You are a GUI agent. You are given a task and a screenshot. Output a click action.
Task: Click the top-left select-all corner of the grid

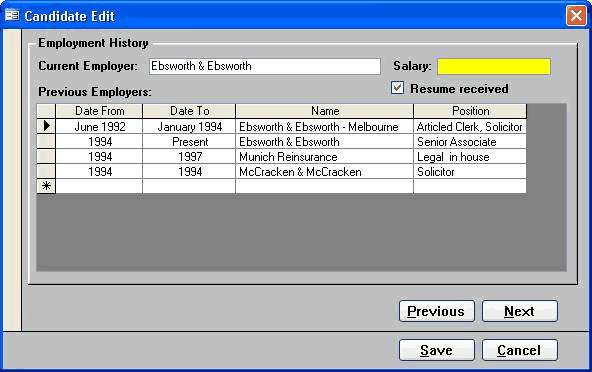46,111
